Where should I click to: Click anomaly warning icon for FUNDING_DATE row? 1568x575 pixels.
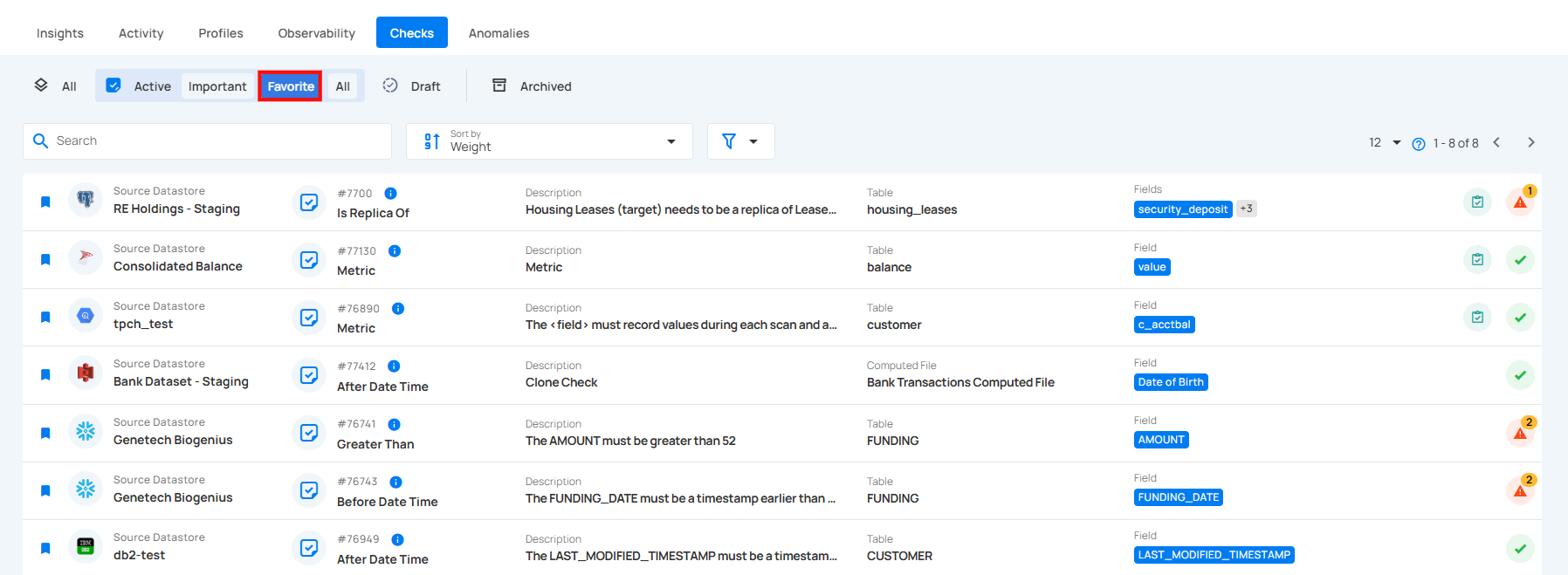(x=1520, y=491)
